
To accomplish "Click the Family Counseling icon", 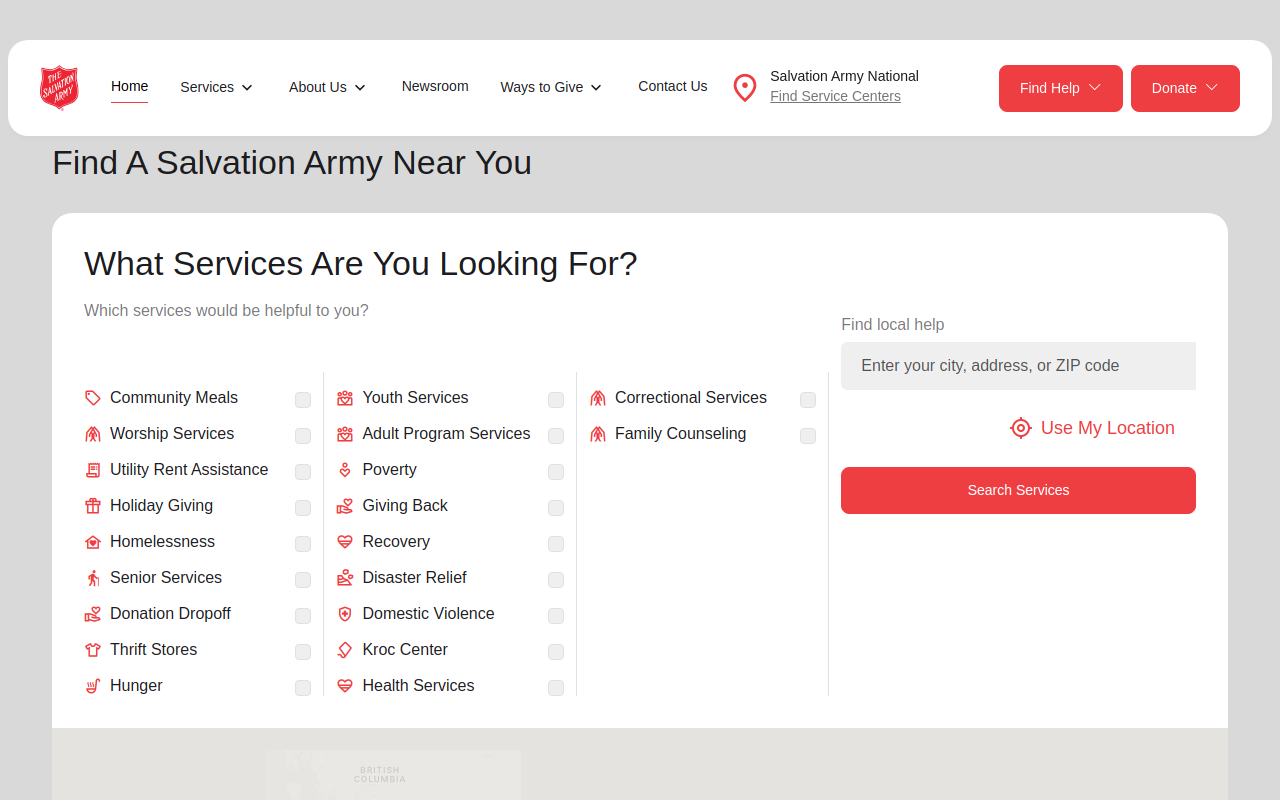I will click(598, 434).
